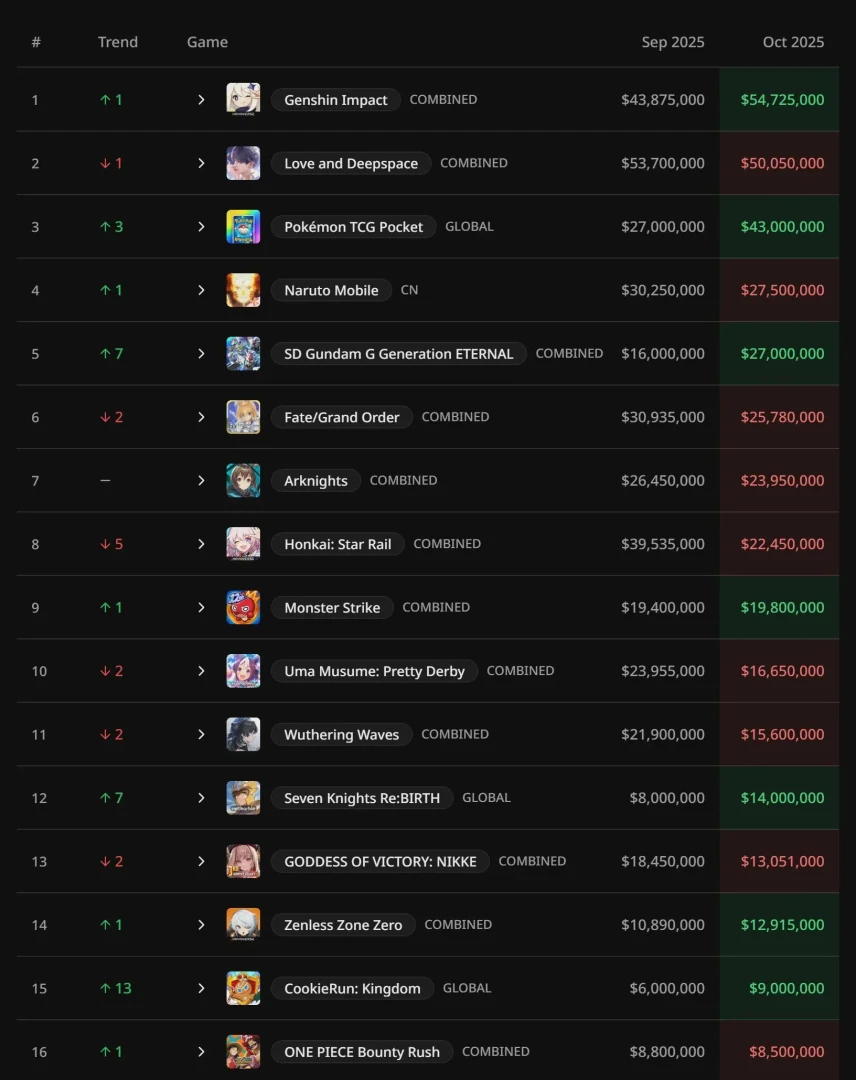The height and width of the screenshot is (1080, 856).
Task: Click the Love and Deepspace app icon
Action: [243, 163]
